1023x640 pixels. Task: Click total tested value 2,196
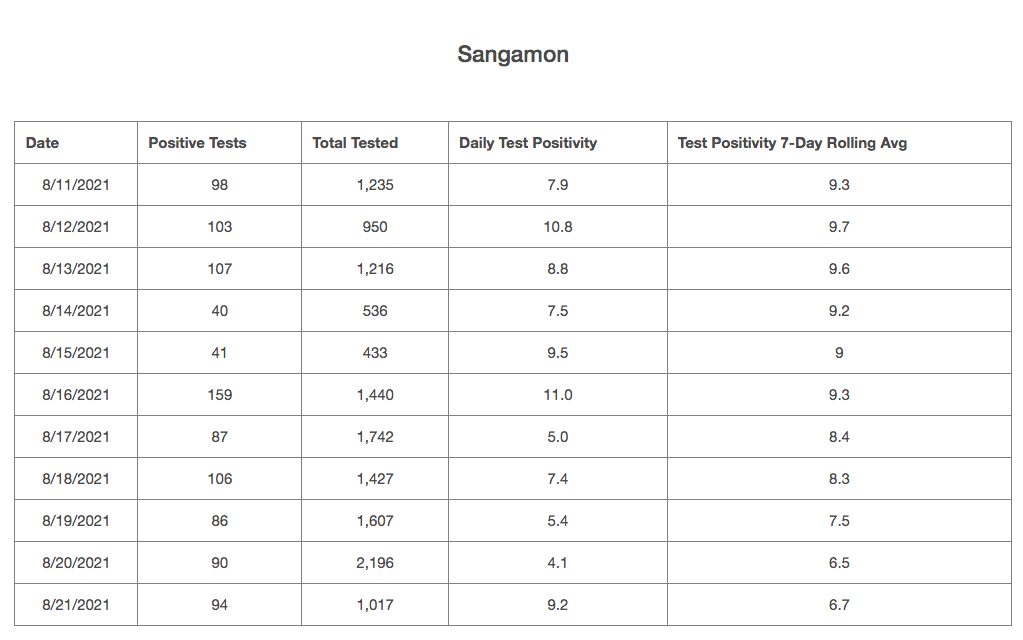375,563
